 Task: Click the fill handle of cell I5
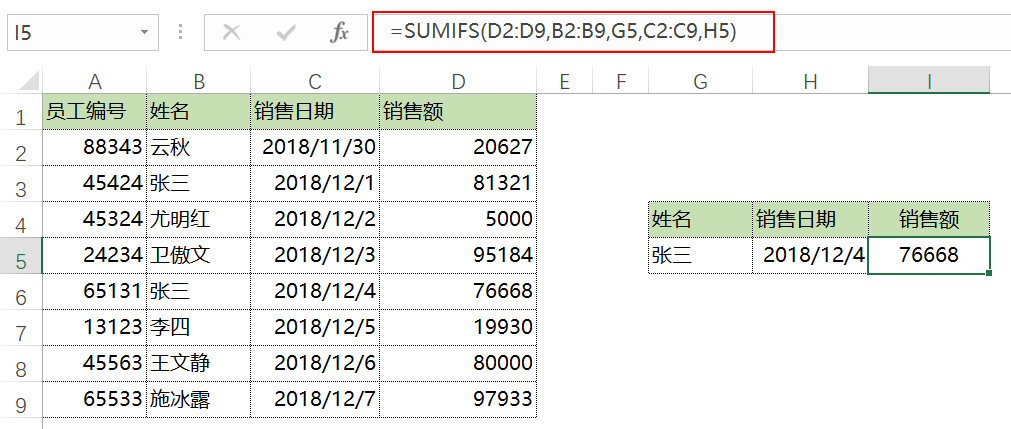pos(989,273)
